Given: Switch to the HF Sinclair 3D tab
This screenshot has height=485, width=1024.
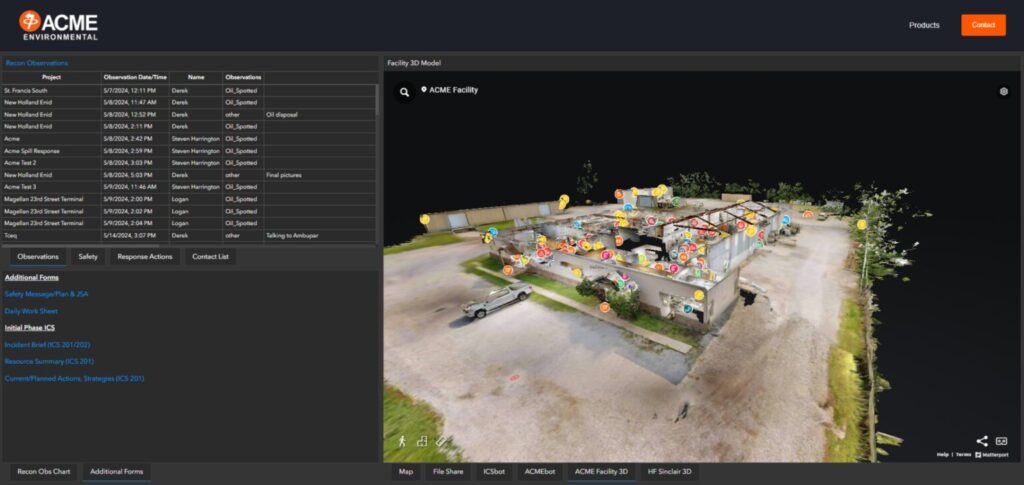Looking at the screenshot, I should [669, 471].
